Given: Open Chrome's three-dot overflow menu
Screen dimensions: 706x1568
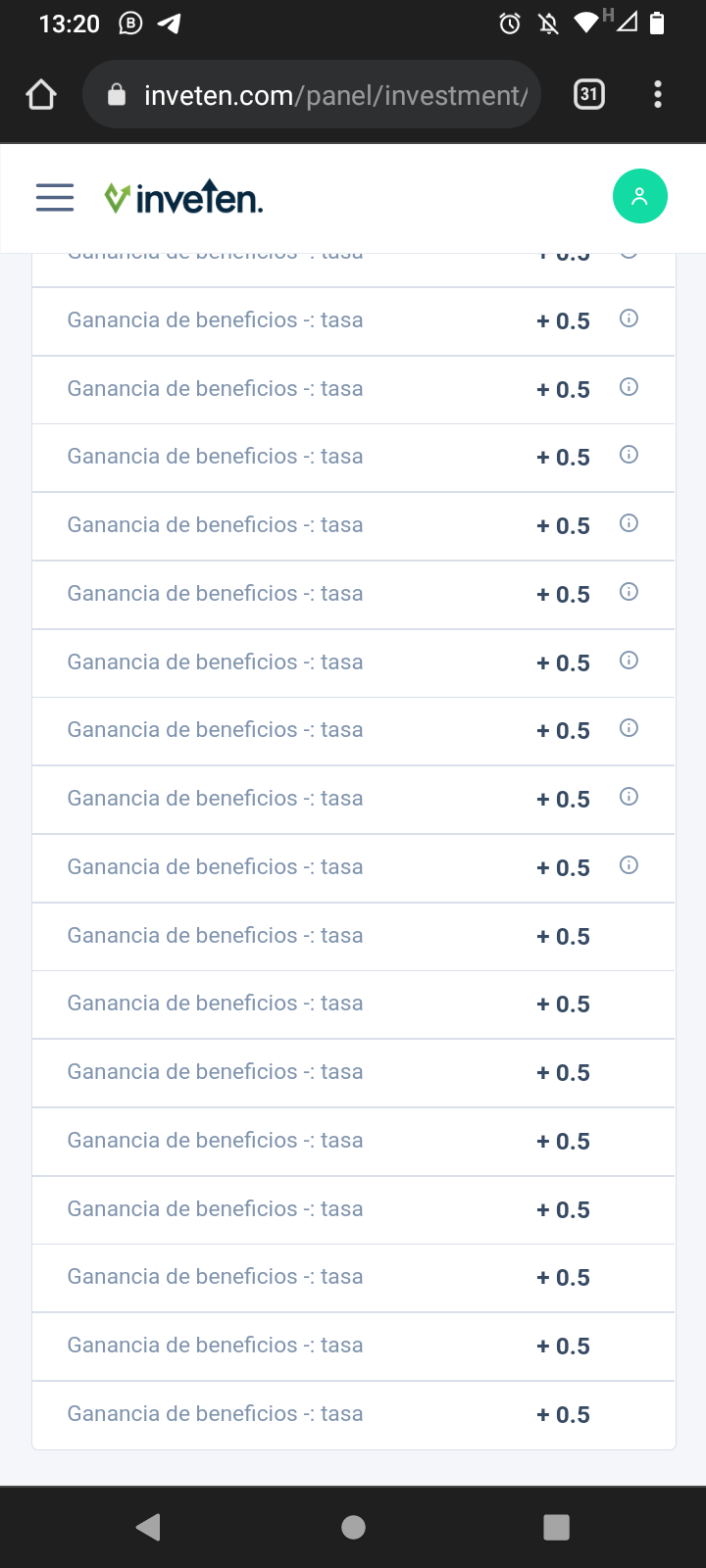Looking at the screenshot, I should tap(658, 94).
